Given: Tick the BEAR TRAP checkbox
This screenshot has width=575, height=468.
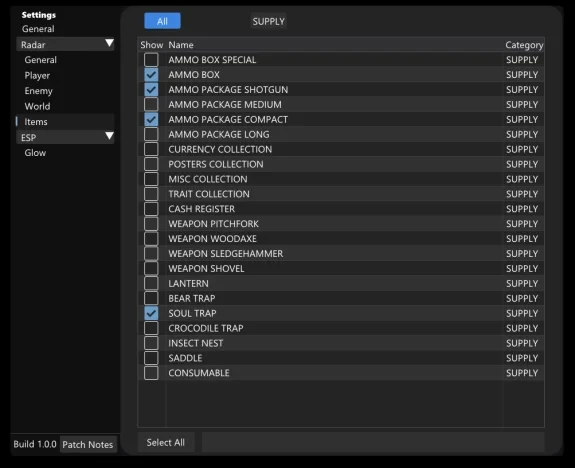Looking at the screenshot, I should pos(151,298).
